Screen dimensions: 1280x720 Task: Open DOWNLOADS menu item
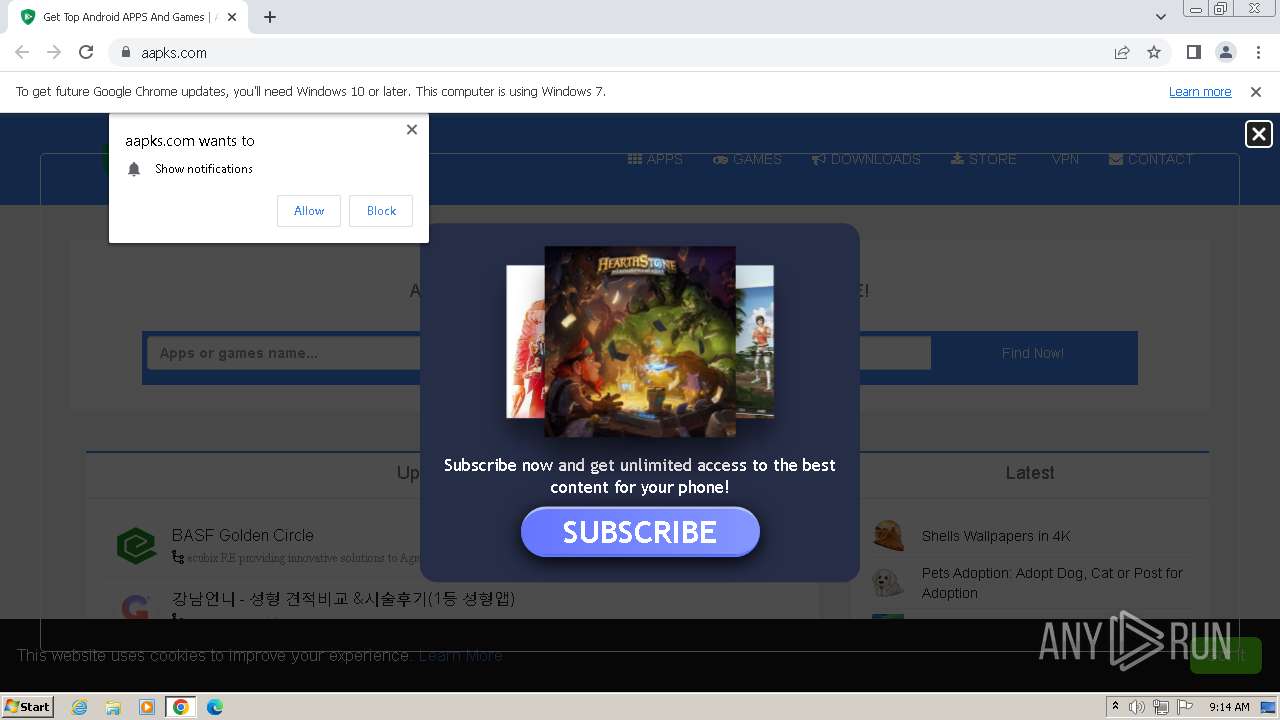(866, 159)
